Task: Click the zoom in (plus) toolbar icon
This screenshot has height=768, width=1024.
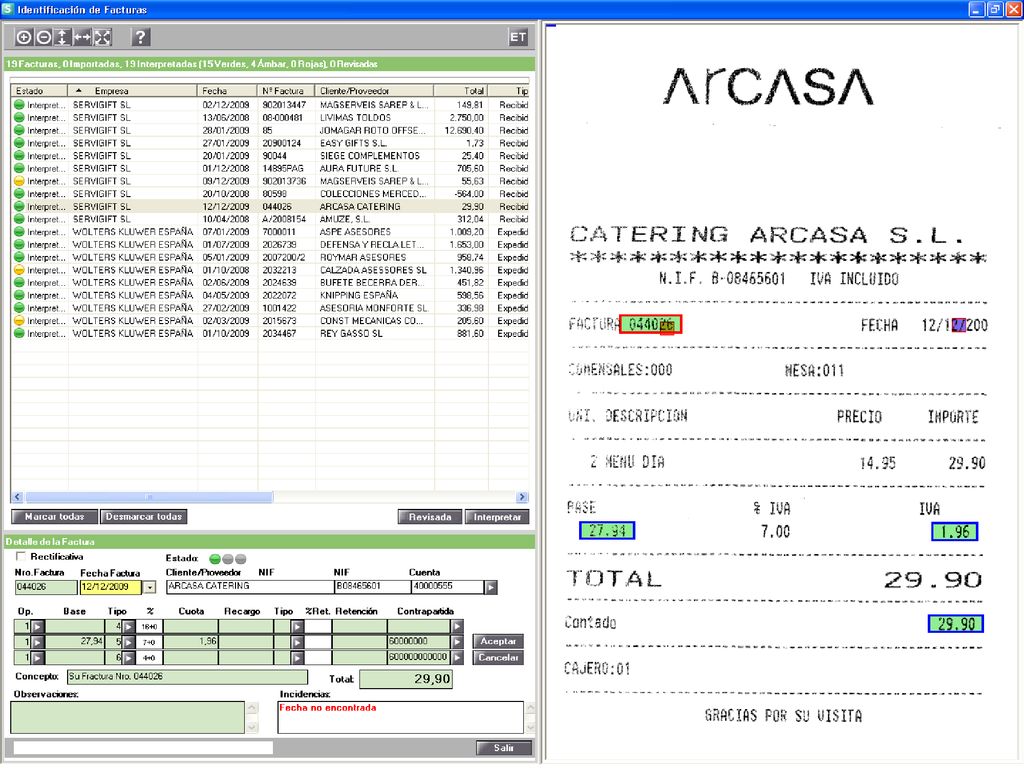Action: click(x=24, y=37)
